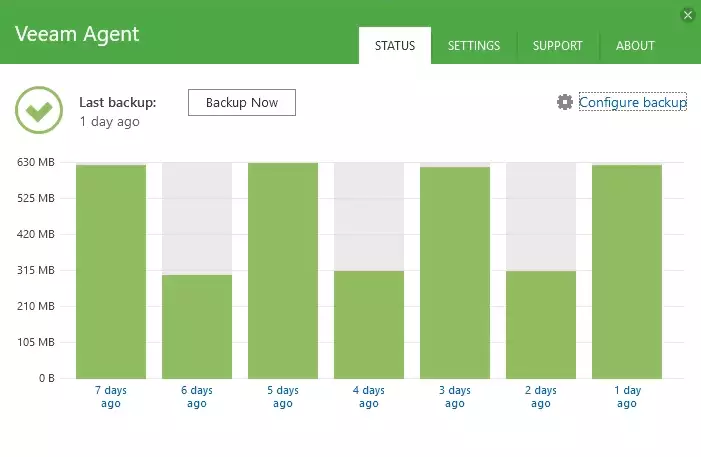Click the "1 day ago" axis label
Screen dimensions: 701x457
point(627,397)
